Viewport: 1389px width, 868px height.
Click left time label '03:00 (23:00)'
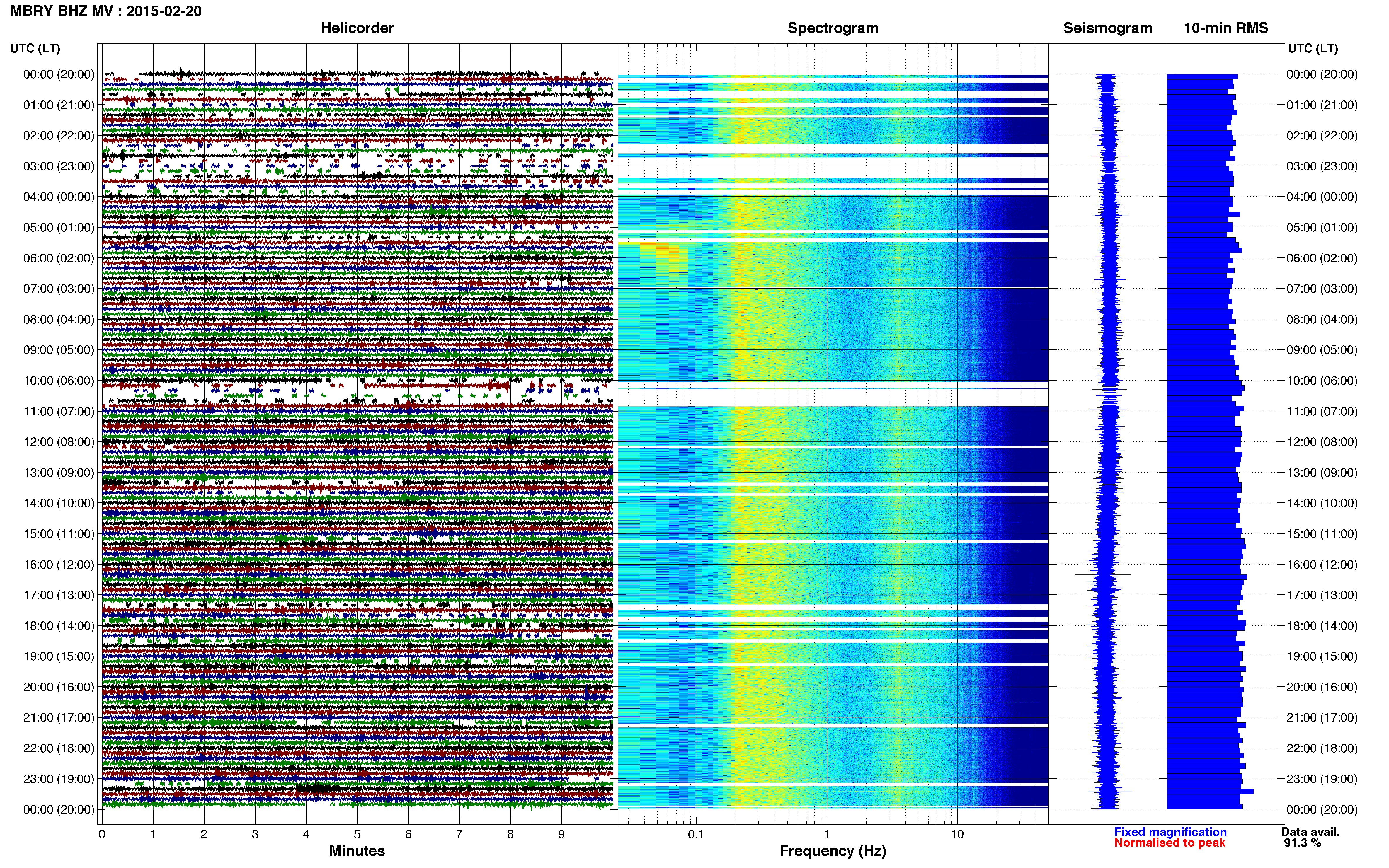pyautogui.click(x=59, y=166)
